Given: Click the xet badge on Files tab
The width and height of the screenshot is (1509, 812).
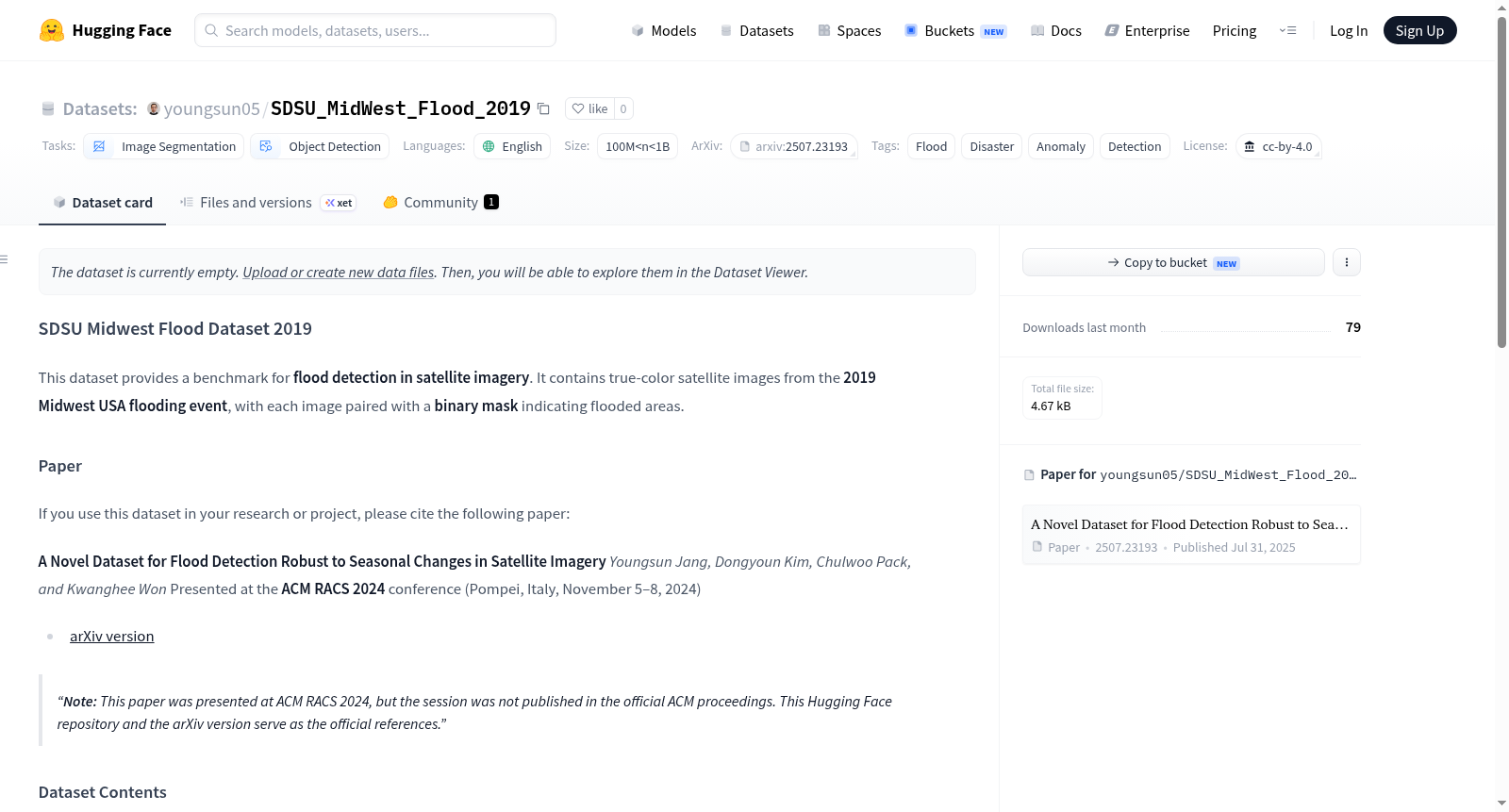Looking at the screenshot, I should click(x=339, y=203).
